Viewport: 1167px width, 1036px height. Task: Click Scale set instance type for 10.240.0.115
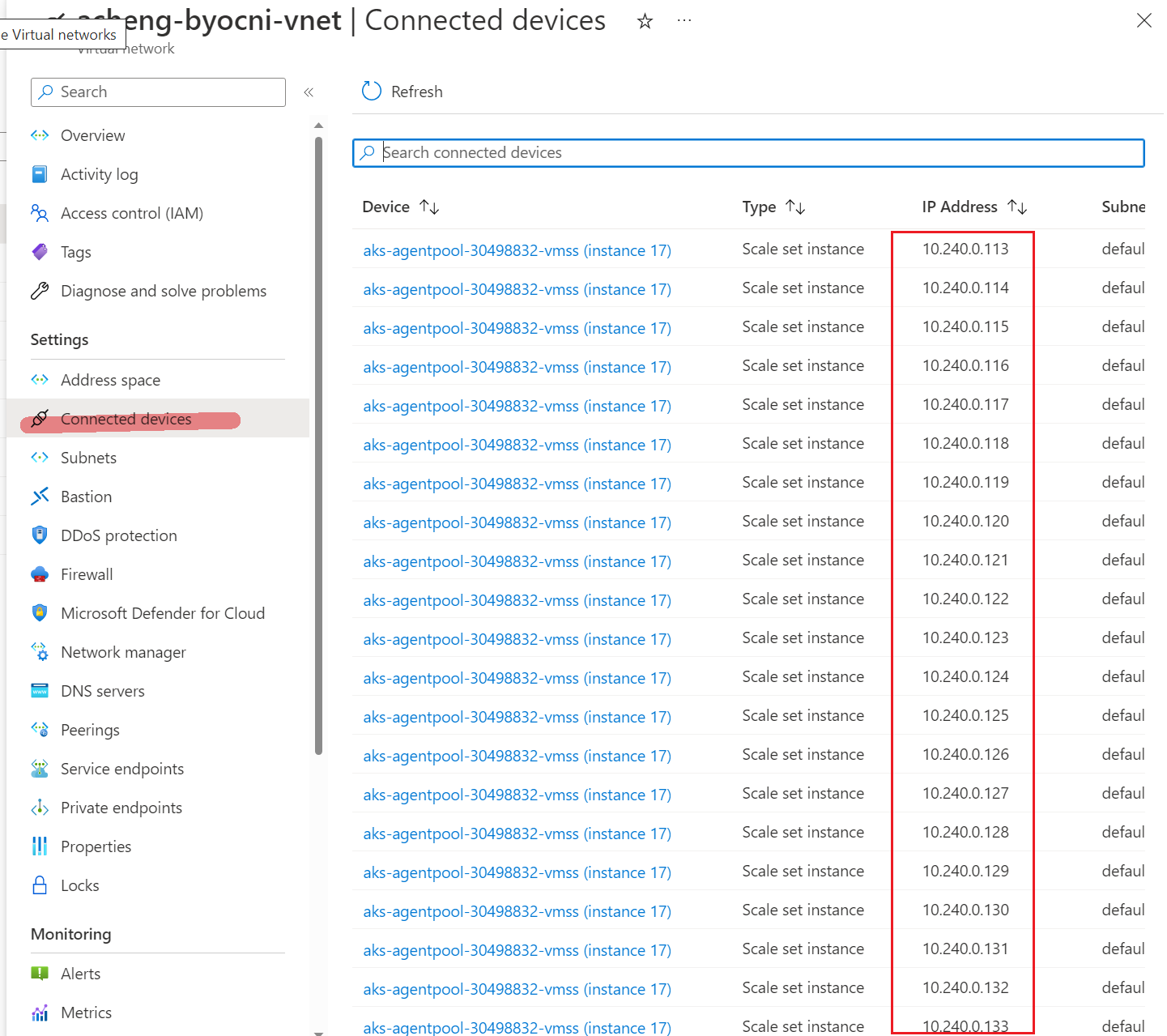[803, 326]
